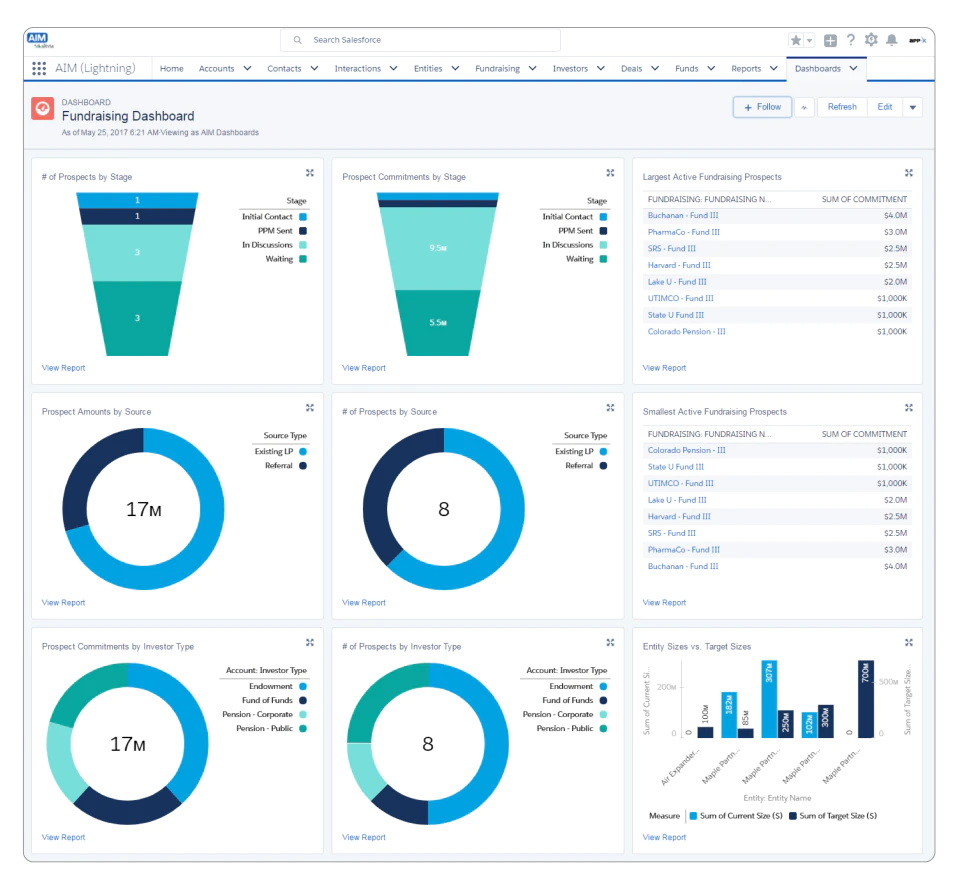Open the dropdown arrow next to Edit

coord(913,107)
